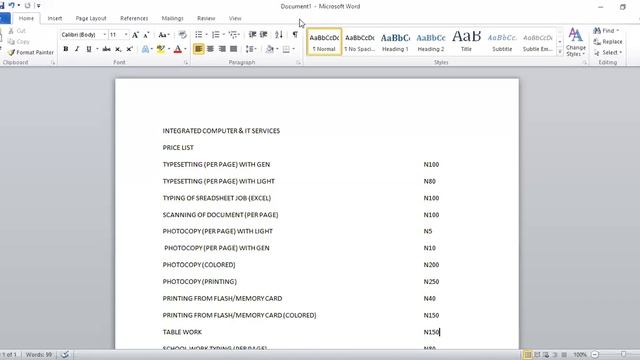Click Undo icon in Quick Access

point(11,5)
